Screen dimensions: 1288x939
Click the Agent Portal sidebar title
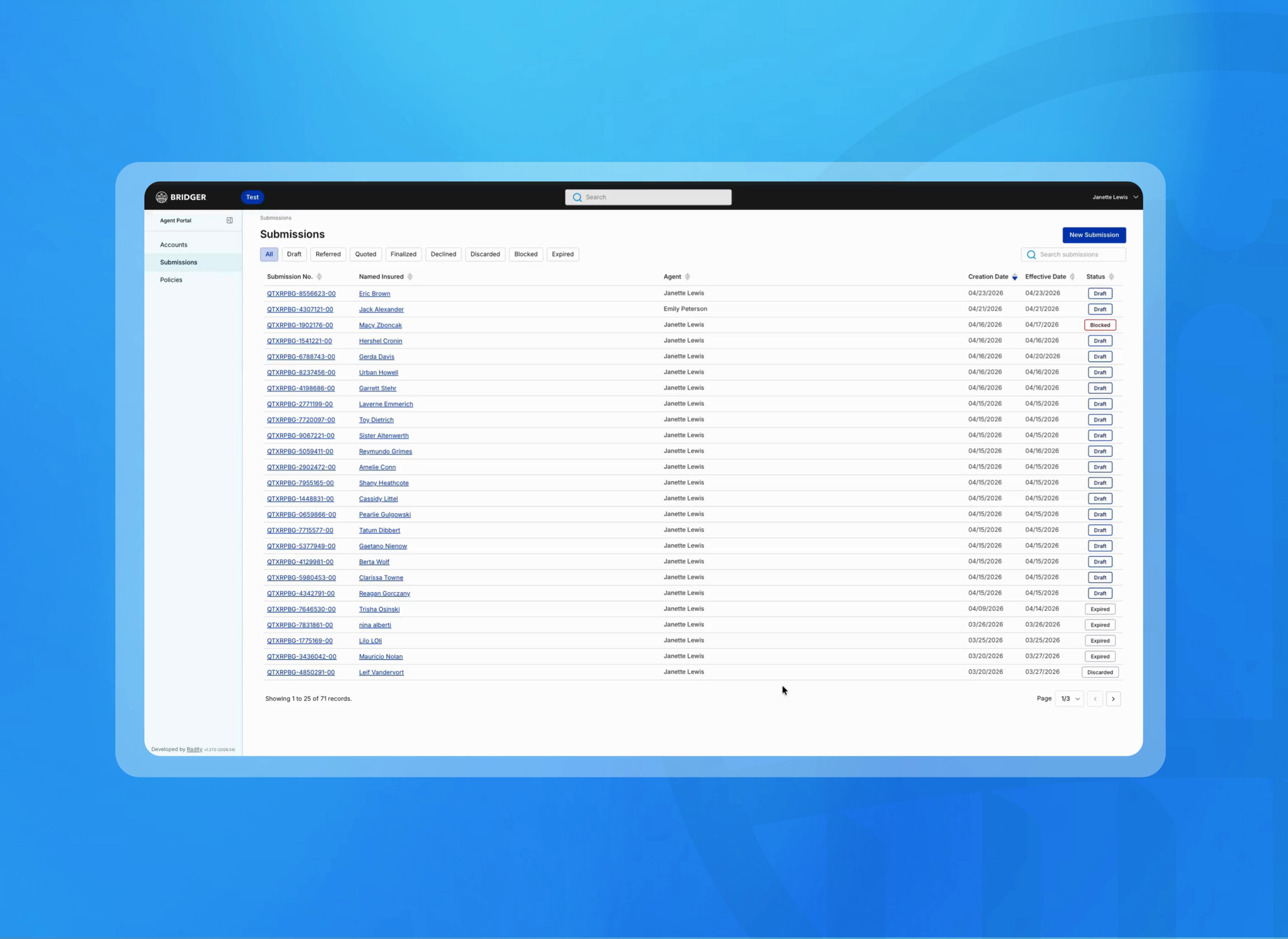pyautogui.click(x=176, y=220)
